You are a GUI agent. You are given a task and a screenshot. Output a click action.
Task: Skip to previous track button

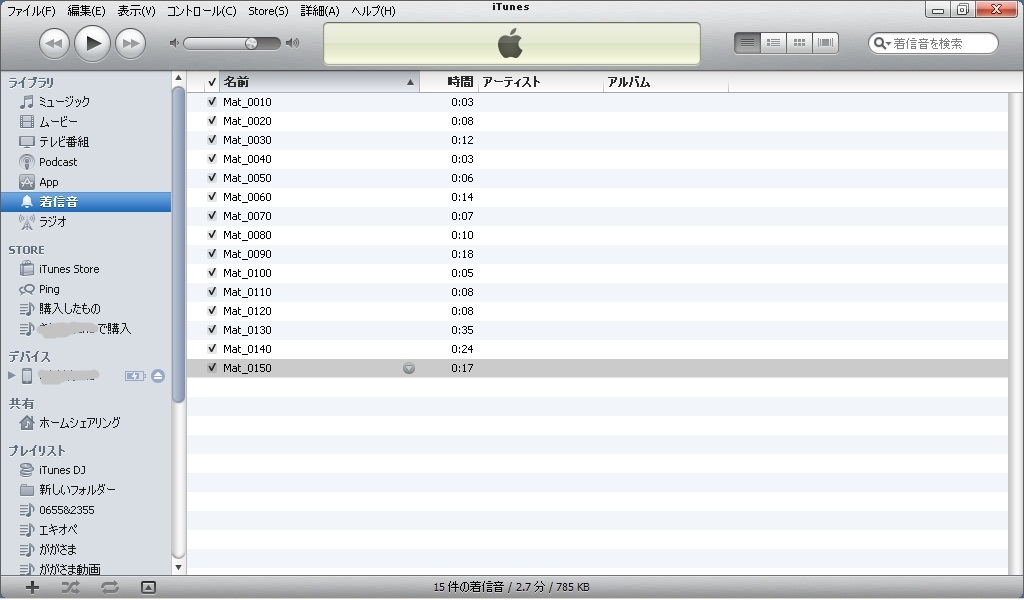[x=54, y=44]
